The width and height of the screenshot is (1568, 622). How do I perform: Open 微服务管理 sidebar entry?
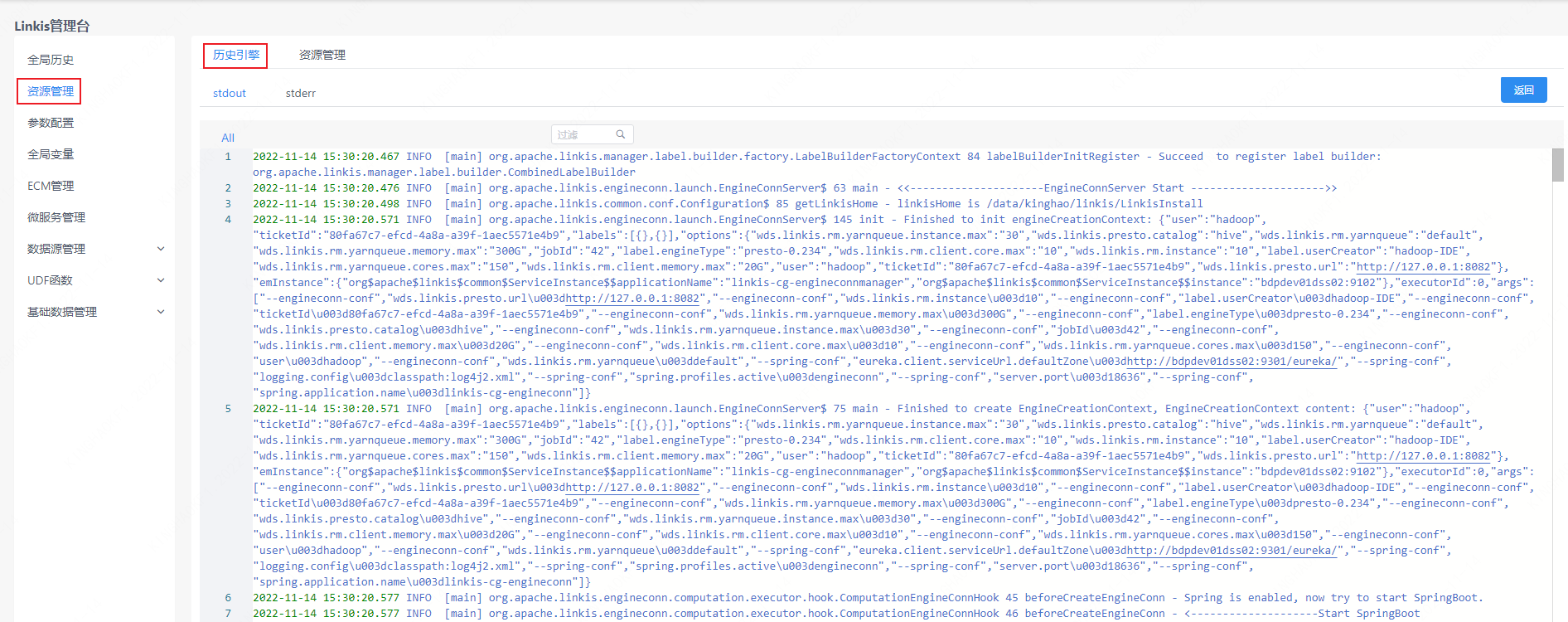(56, 217)
